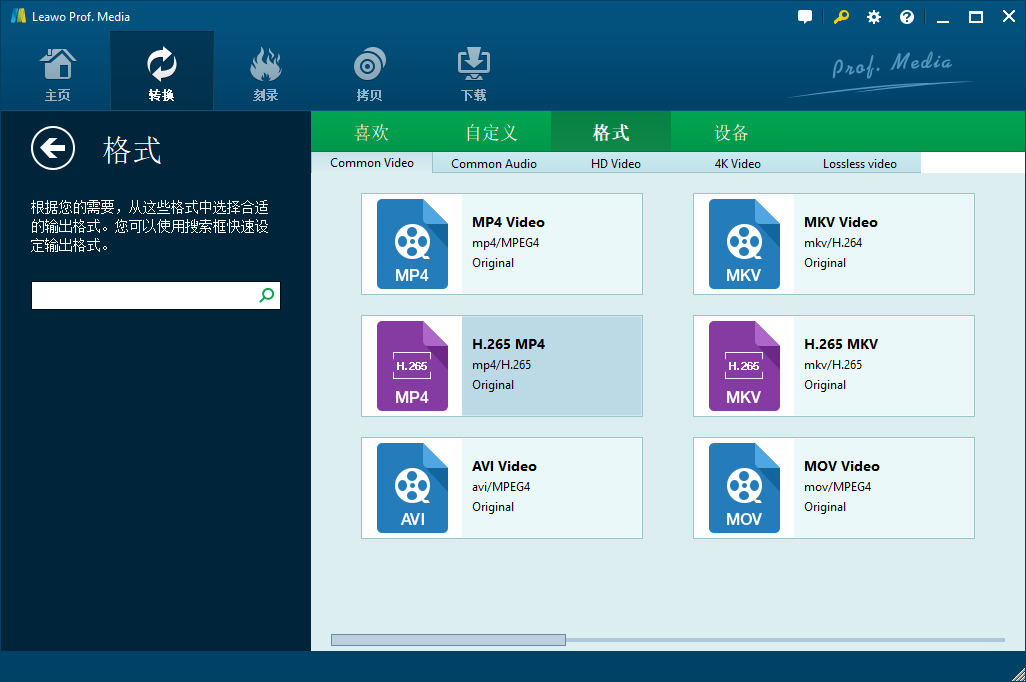Screen dimensions: 1026x682
Task: Click the mkv/H.265 codec text
Action: pos(833,365)
